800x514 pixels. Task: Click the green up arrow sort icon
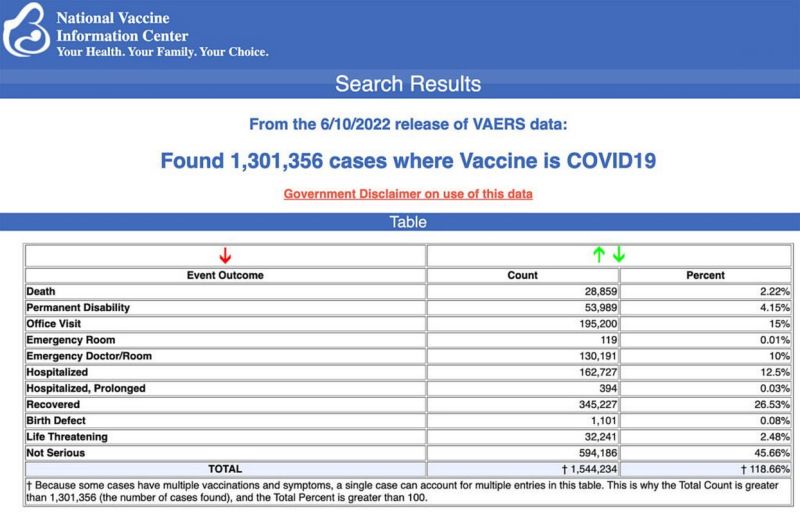coord(599,254)
